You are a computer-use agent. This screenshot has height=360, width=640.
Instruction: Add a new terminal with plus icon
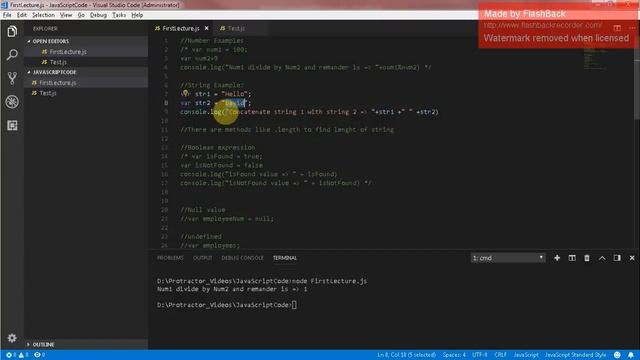(x=557, y=258)
